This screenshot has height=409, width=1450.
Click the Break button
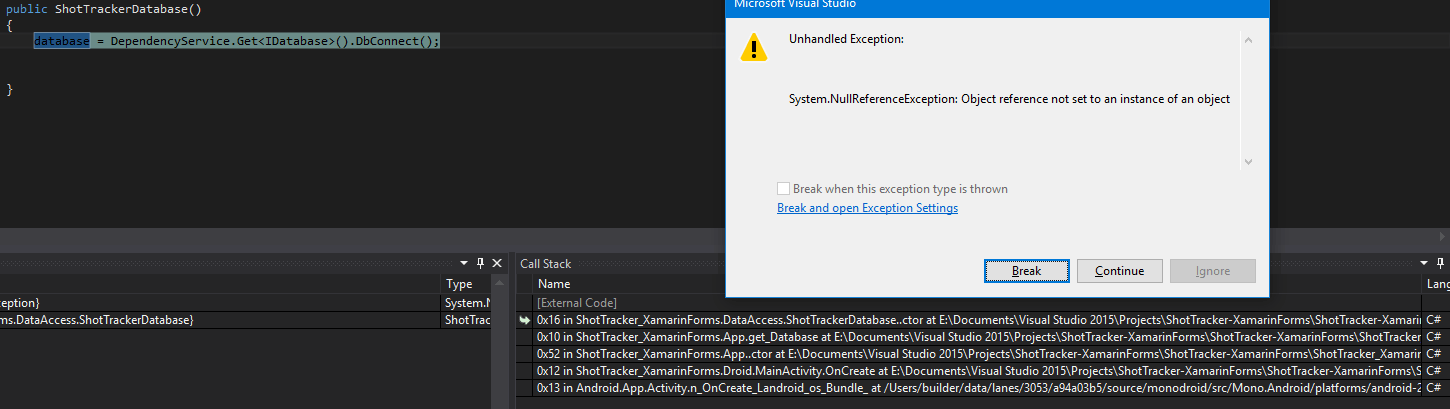pyautogui.click(x=1026, y=271)
